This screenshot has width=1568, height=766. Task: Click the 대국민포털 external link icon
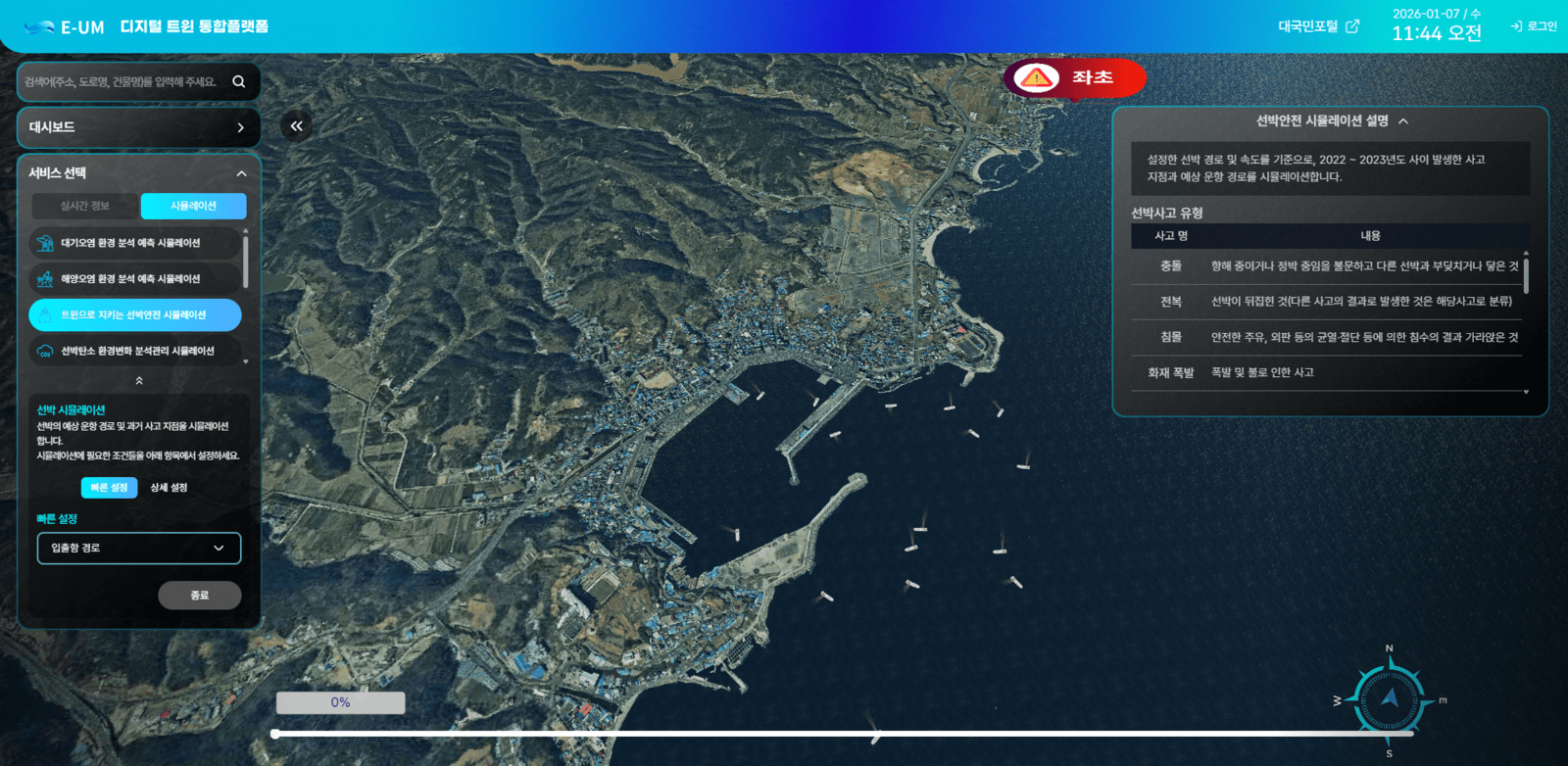[x=1352, y=26]
